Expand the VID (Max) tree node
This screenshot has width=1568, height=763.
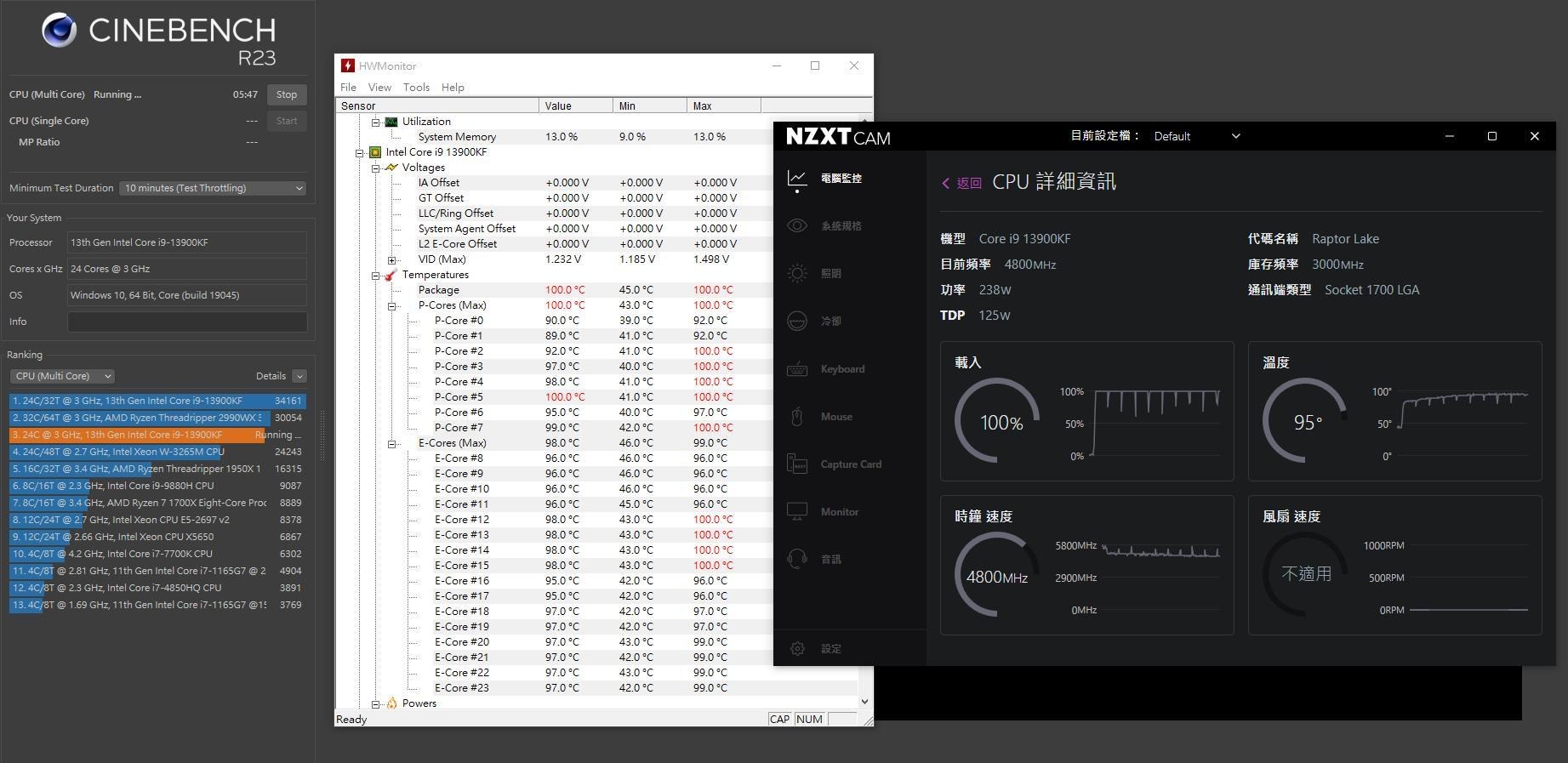coord(391,260)
